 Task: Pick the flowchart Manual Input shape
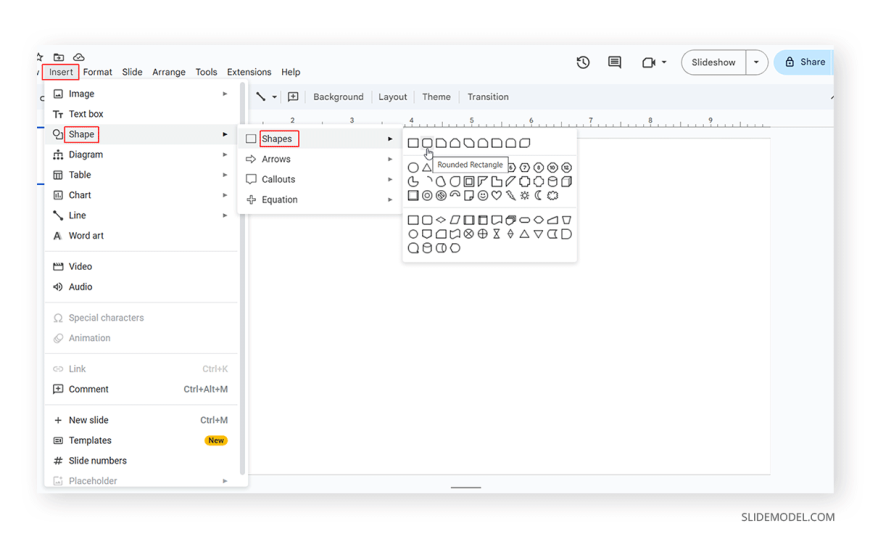[553, 220]
